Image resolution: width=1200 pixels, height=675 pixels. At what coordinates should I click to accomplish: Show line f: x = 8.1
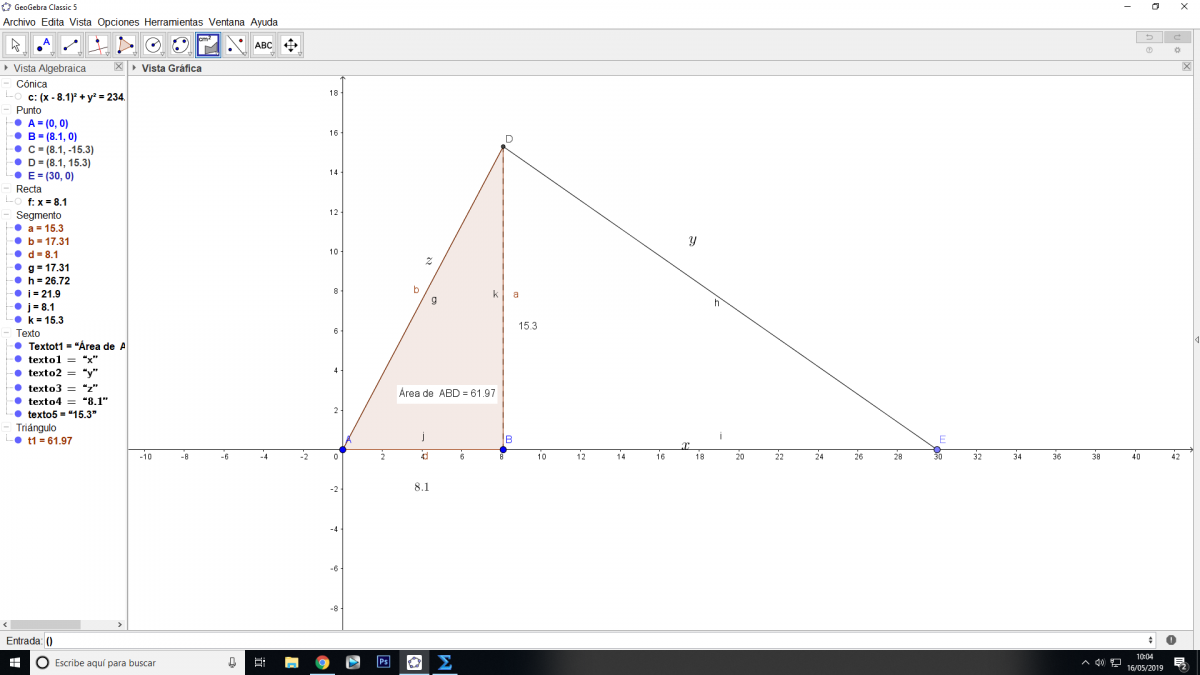coord(18,202)
